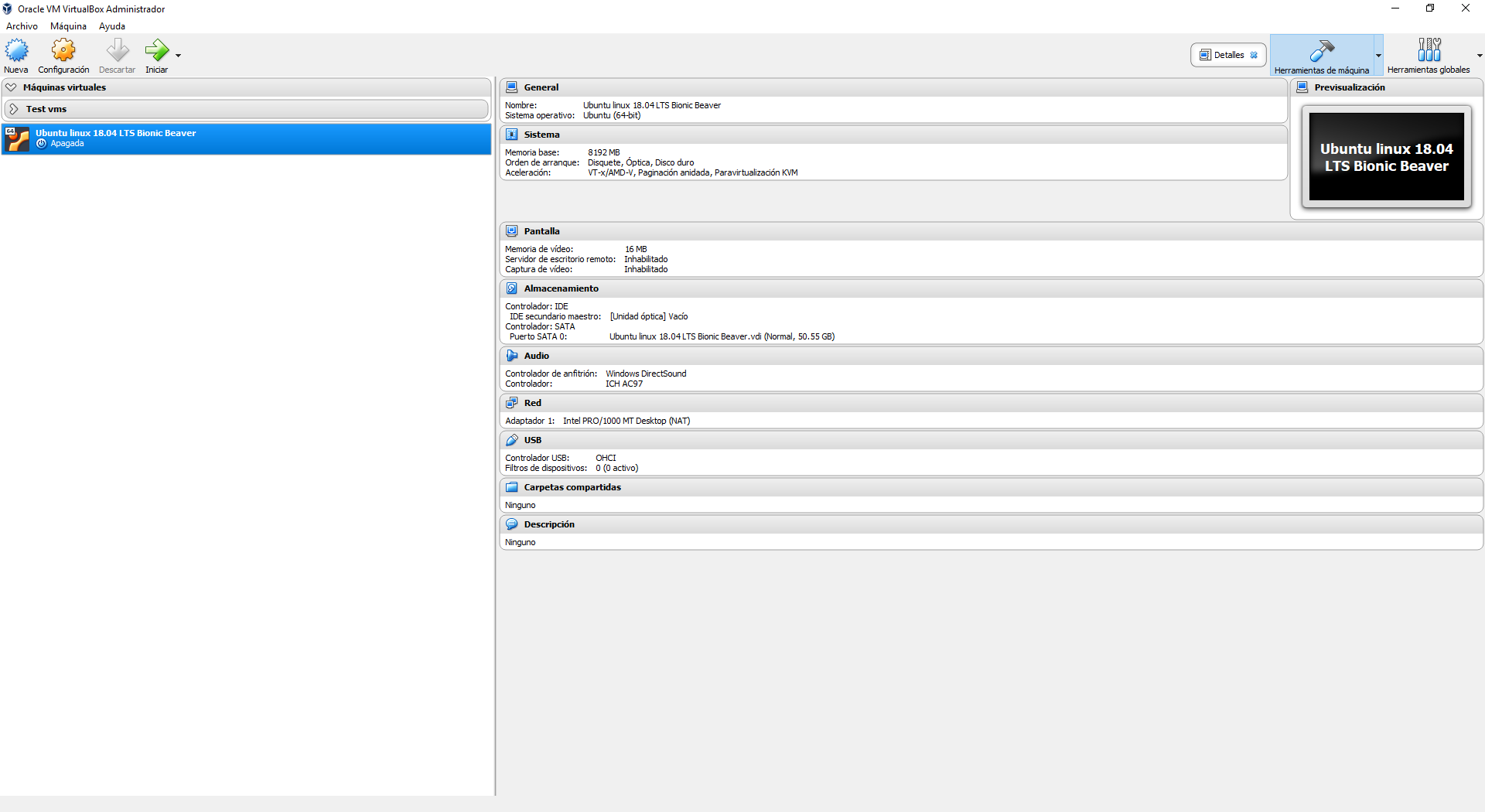This screenshot has width=1485, height=812.
Task: Open the Red settings header
Action: 532,403
